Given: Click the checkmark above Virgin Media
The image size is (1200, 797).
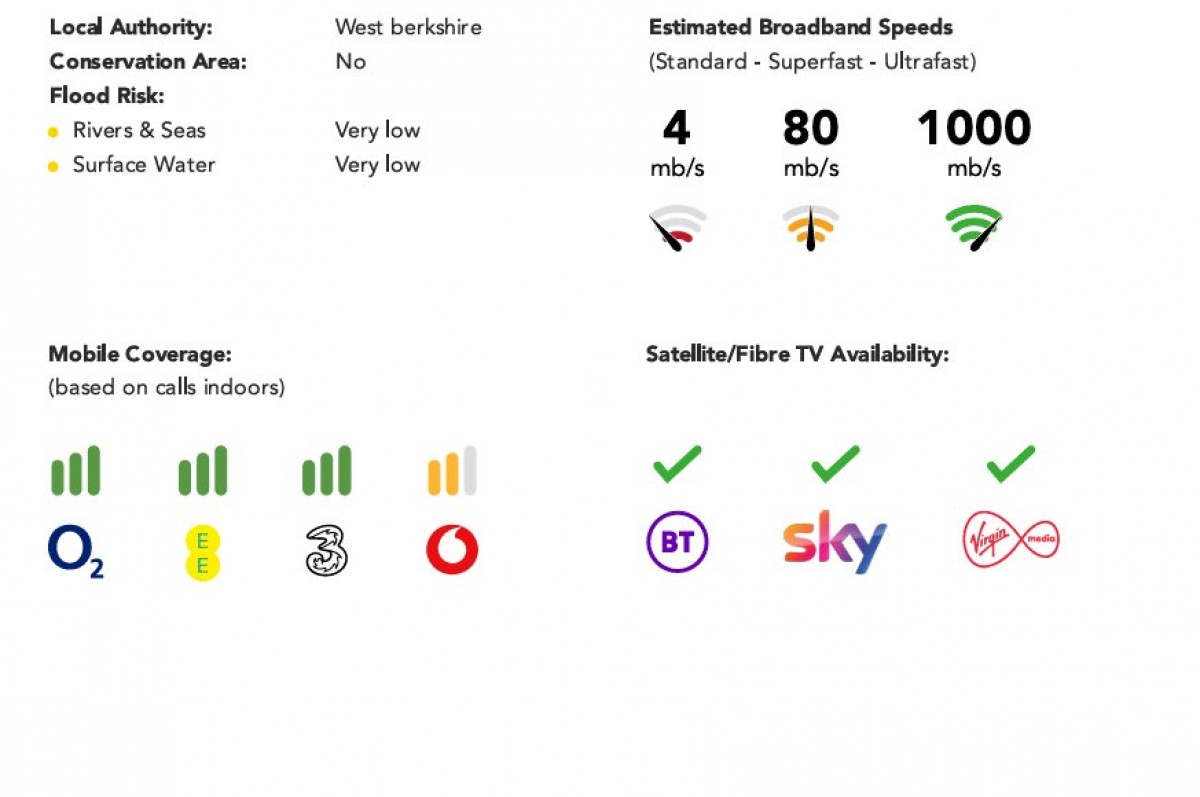Looking at the screenshot, I should click(x=1010, y=464).
